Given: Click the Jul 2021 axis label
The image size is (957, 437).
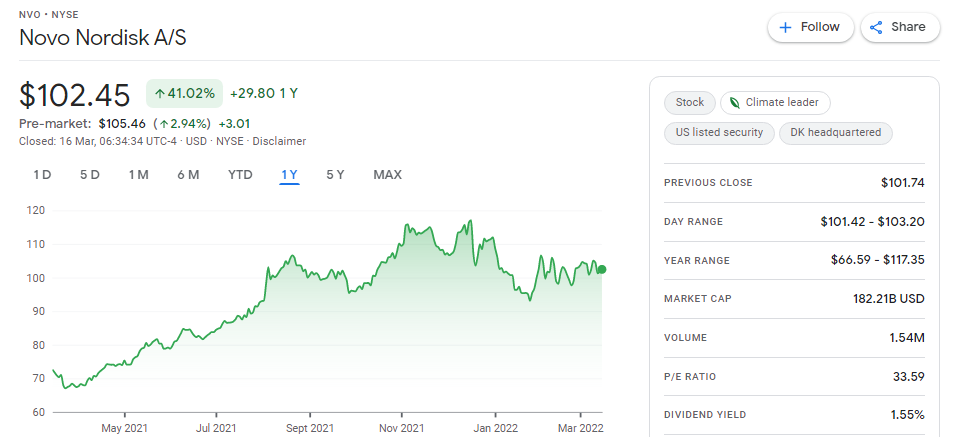Looking at the screenshot, I should pos(217,428).
